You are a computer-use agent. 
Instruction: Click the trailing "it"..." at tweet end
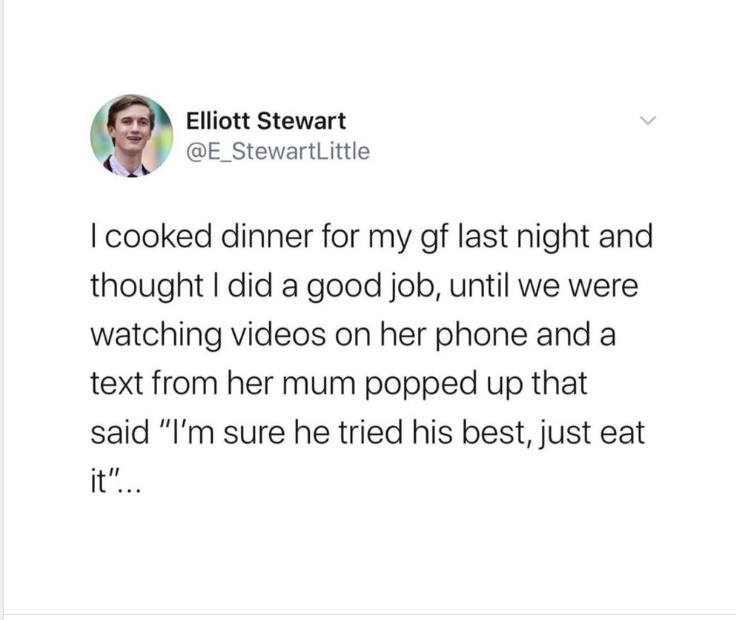point(115,482)
